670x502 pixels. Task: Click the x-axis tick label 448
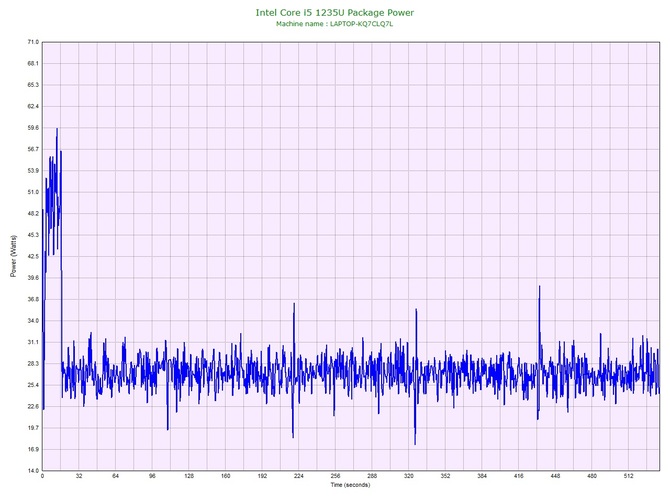pyautogui.click(x=555, y=476)
